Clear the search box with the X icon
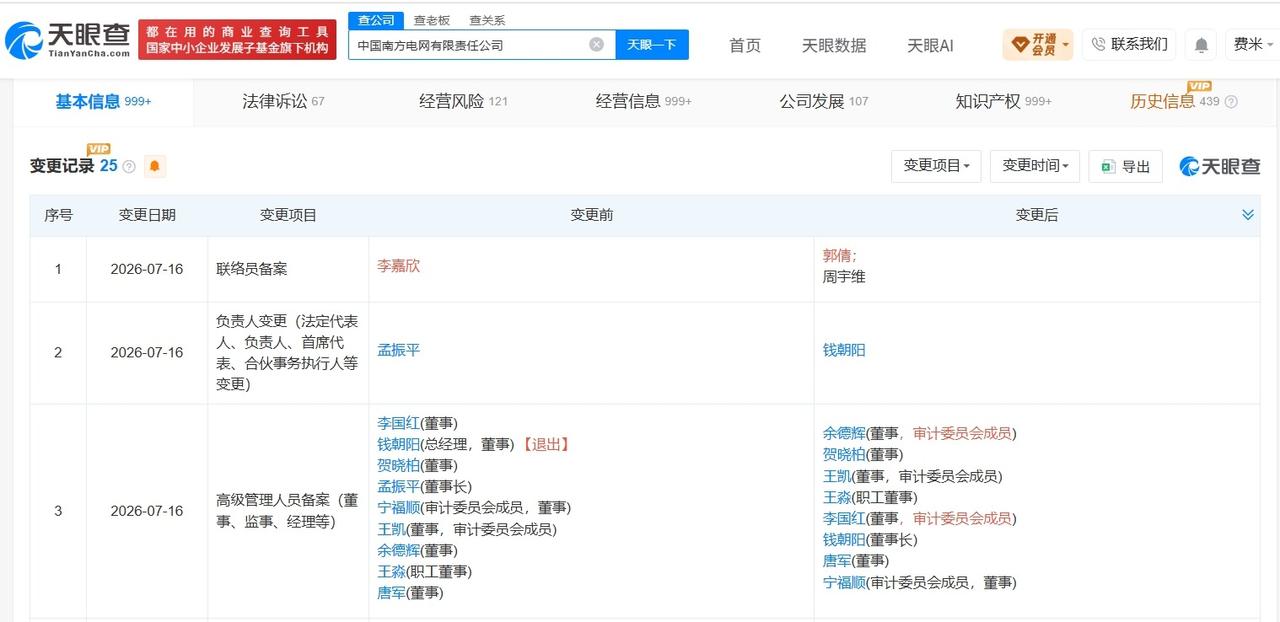 coord(596,44)
